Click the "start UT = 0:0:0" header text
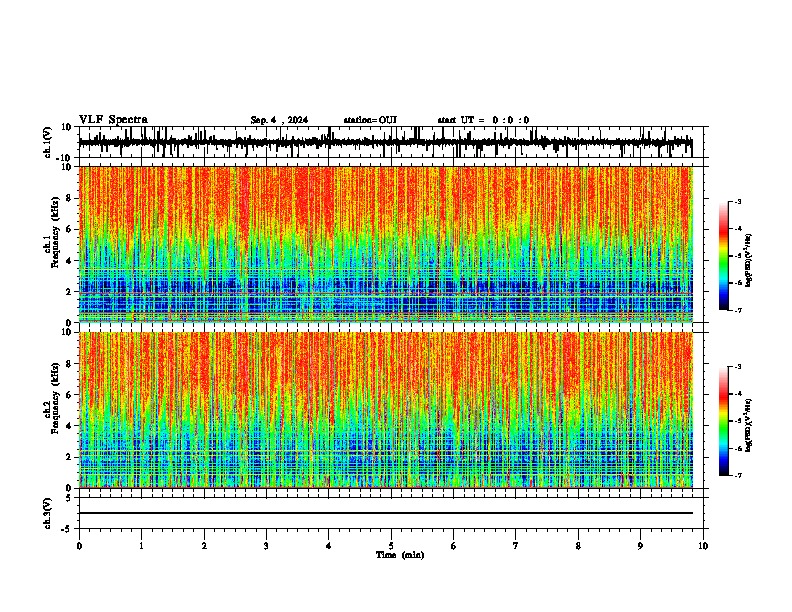This screenshot has width=792, height=612. pyautogui.click(x=483, y=120)
